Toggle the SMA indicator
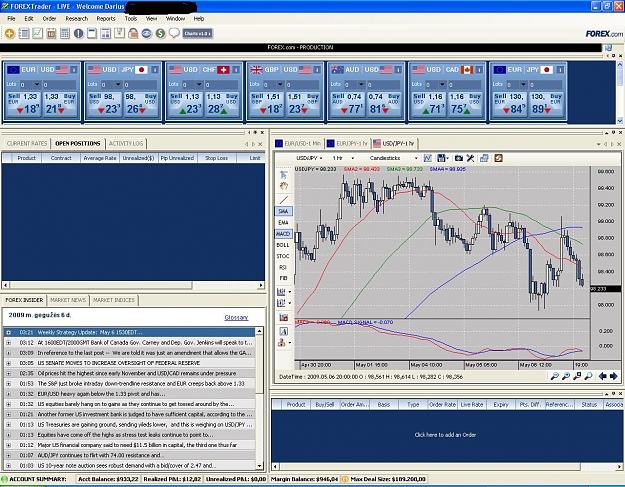This screenshot has height=487, width=625. pyautogui.click(x=283, y=211)
